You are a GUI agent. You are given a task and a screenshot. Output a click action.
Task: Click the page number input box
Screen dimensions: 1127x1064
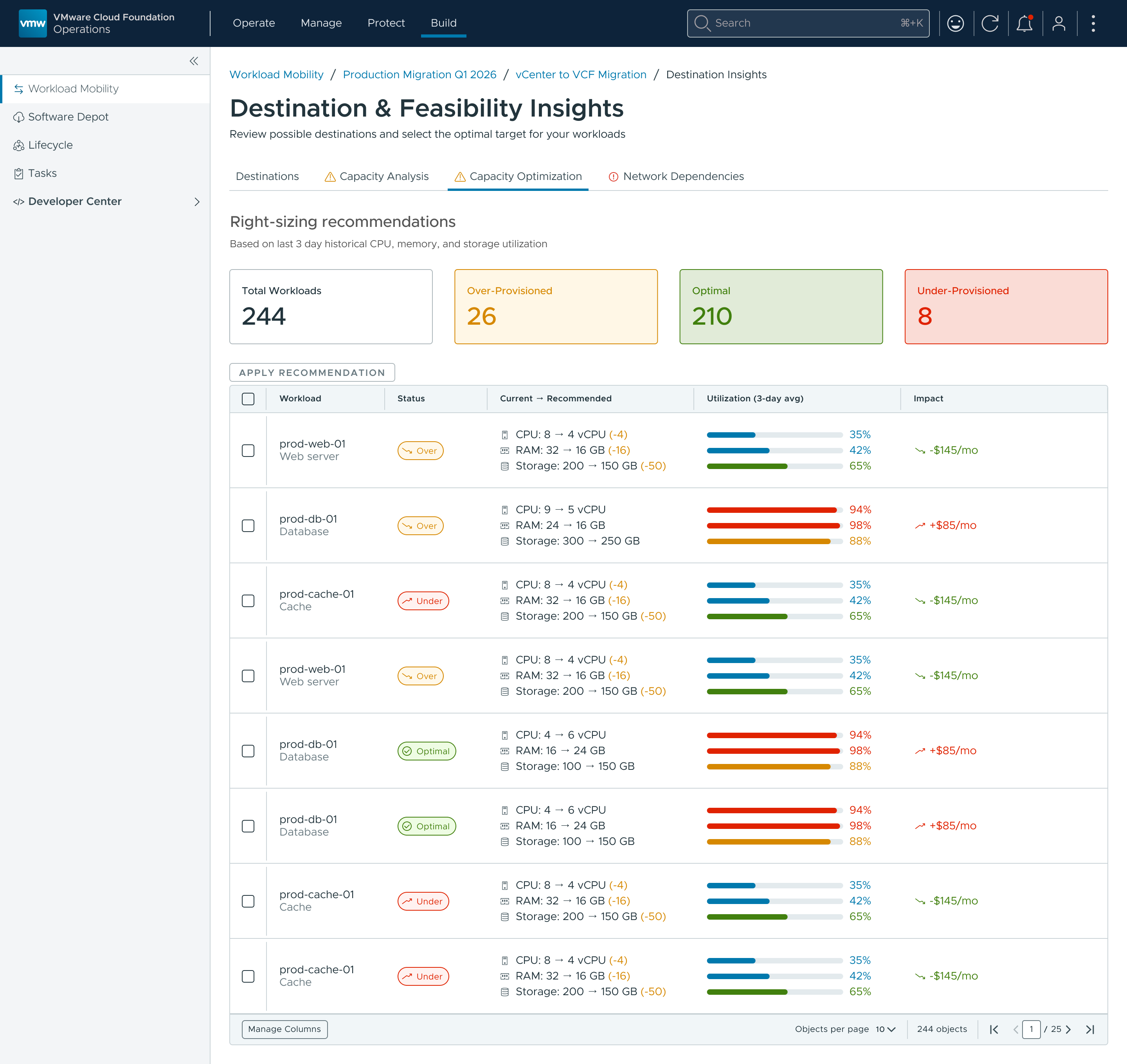pyautogui.click(x=1031, y=1030)
